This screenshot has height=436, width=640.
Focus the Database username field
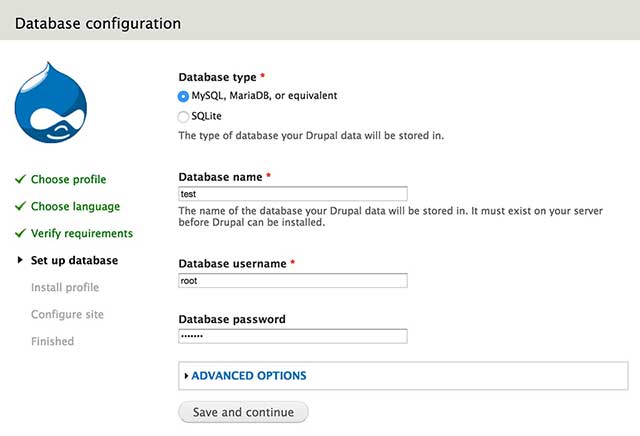pyautogui.click(x=292, y=281)
